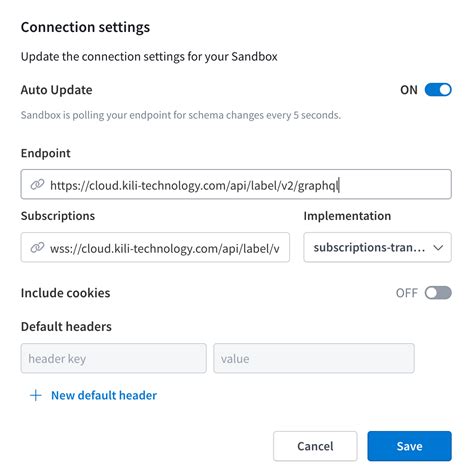Click the link icon in Subscriptions field
Image resolution: width=474 pixels, height=476 pixels.
(37, 247)
